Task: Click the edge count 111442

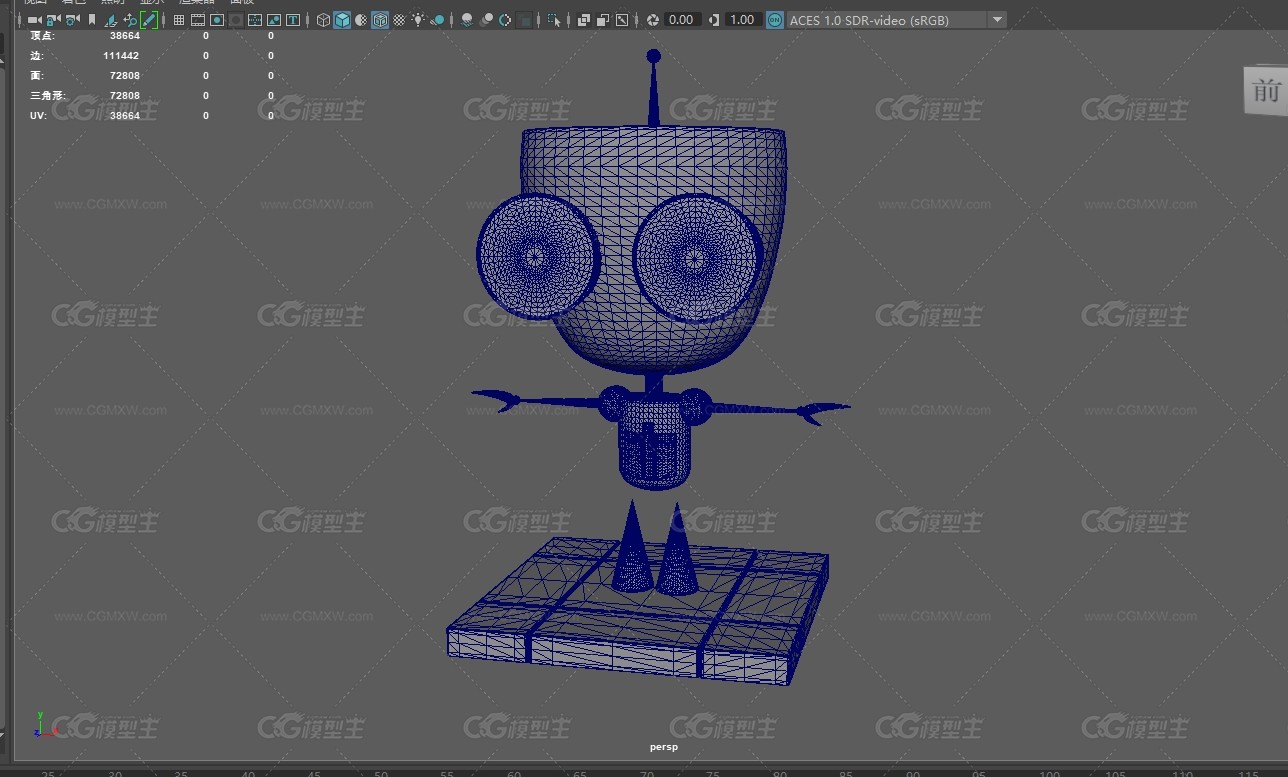Action: [121, 56]
